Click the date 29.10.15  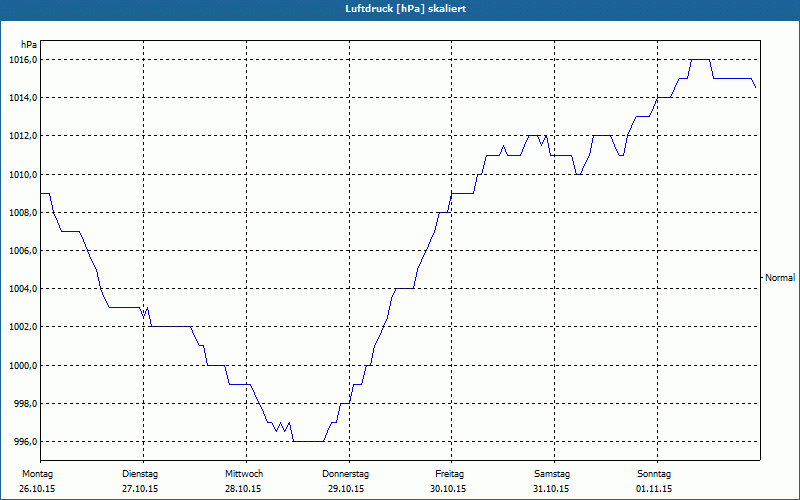click(x=346, y=489)
